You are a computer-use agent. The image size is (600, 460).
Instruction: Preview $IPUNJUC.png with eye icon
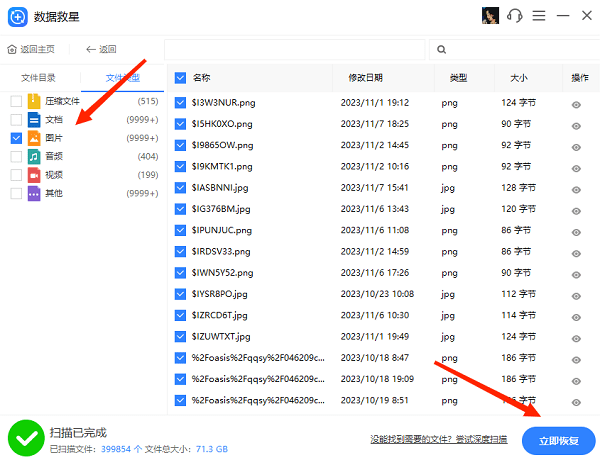point(576,232)
